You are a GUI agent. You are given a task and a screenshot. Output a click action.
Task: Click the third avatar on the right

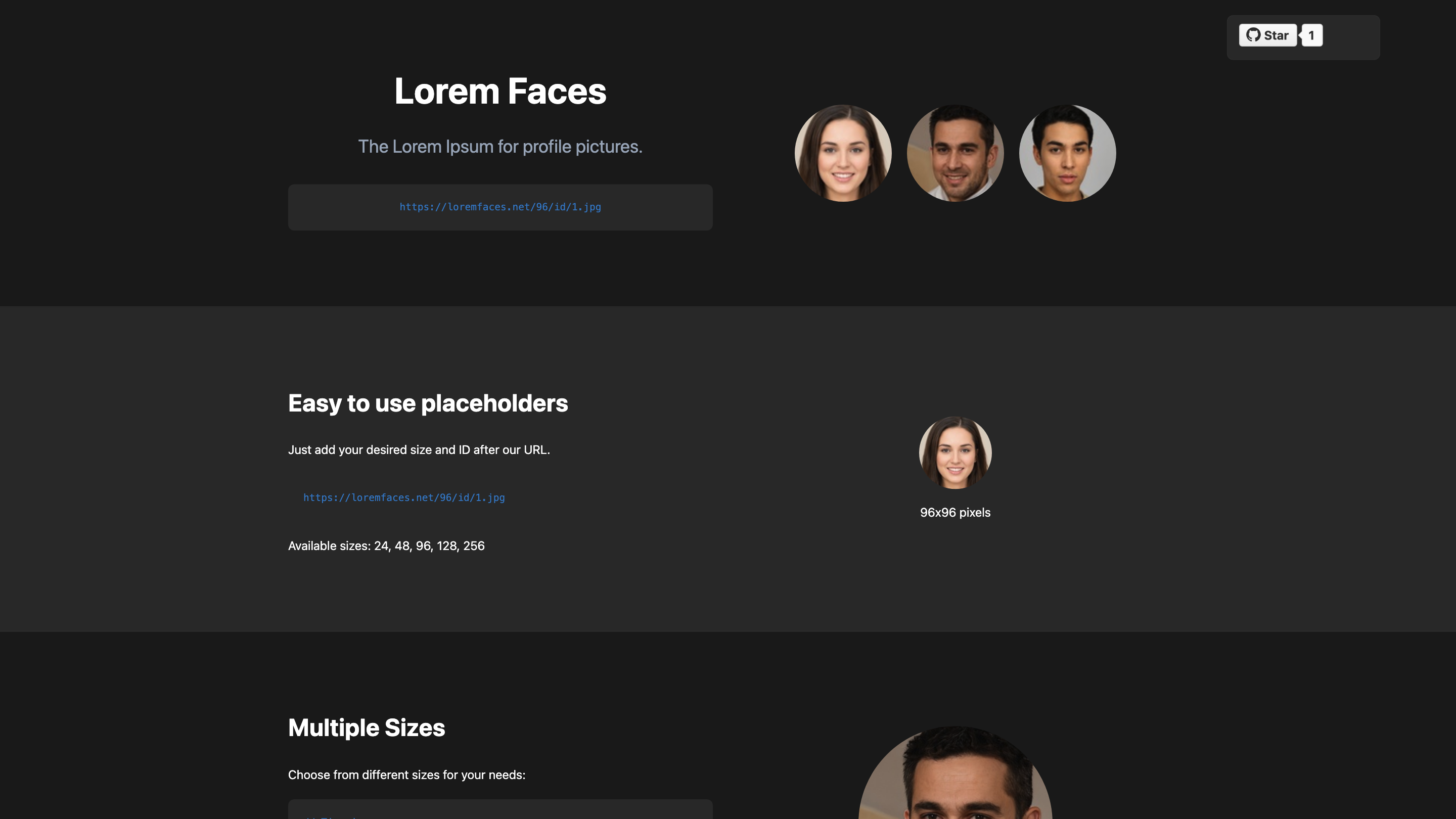(x=1066, y=153)
